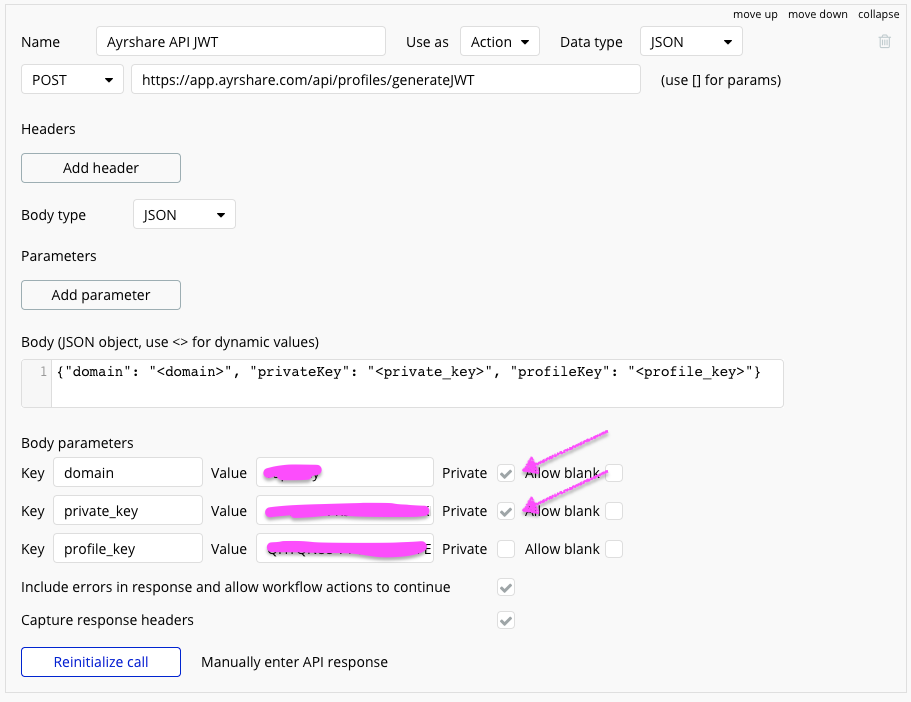Click the API call Name field
Image resolution: width=911 pixels, height=702 pixels.
point(241,42)
